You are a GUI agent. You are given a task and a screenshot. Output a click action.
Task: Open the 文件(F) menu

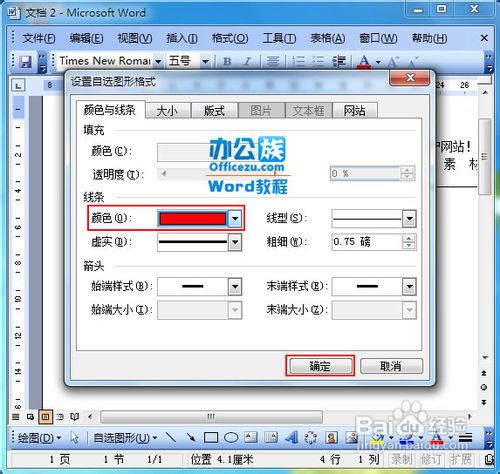pyautogui.click(x=39, y=38)
